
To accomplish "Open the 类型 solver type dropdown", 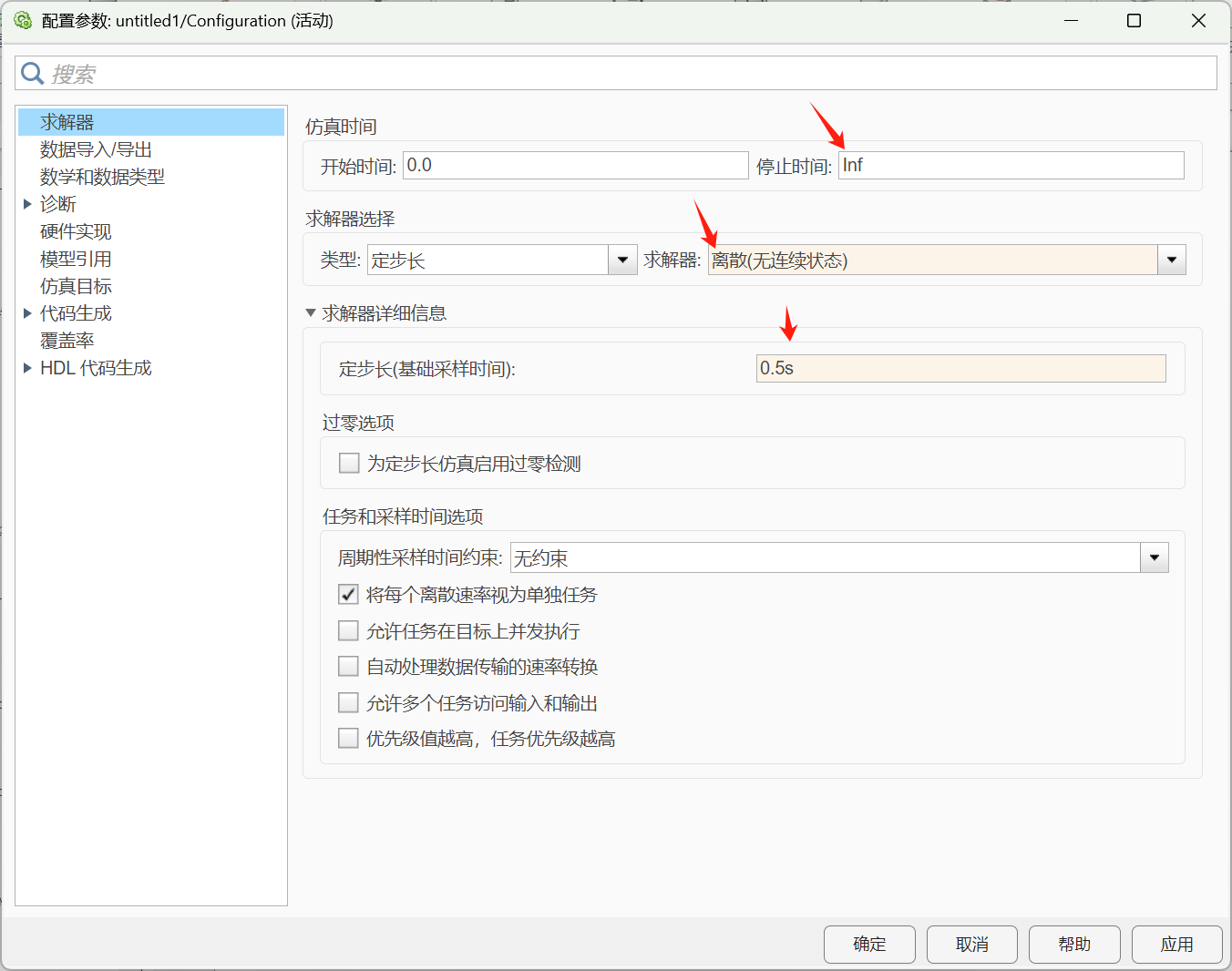I will click(502, 260).
